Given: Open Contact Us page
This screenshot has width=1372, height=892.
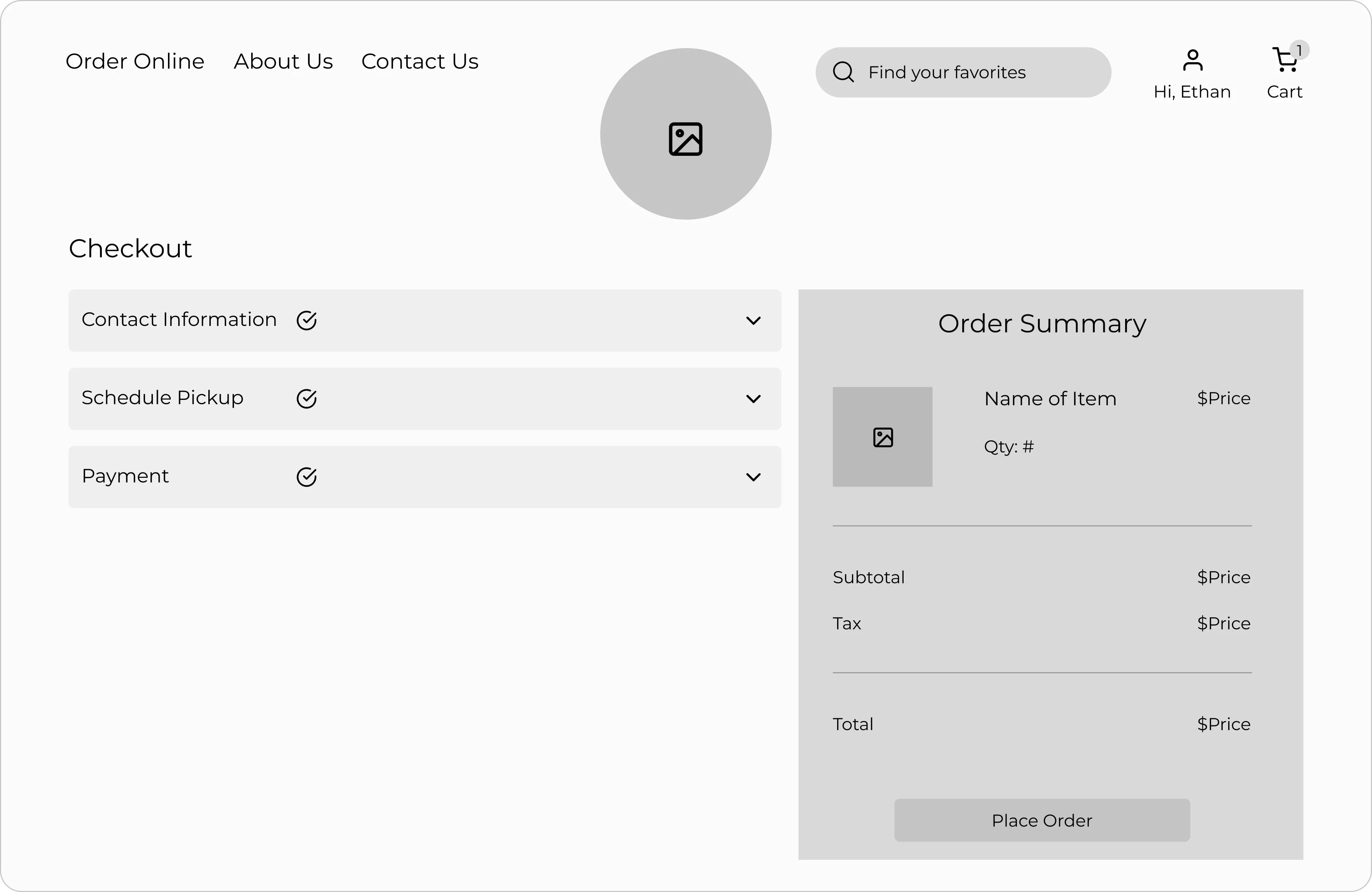Looking at the screenshot, I should [420, 61].
